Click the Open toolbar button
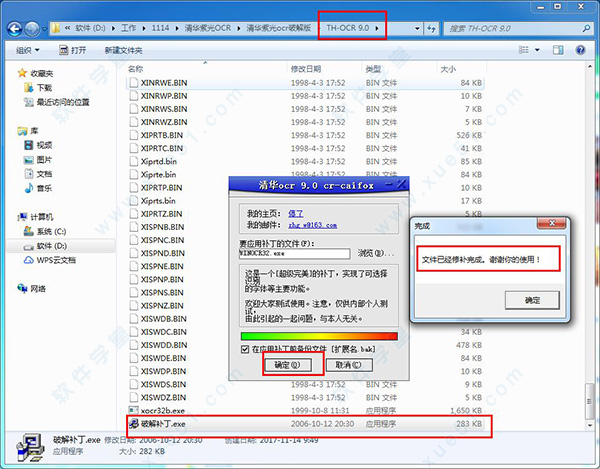This screenshot has height=469, width=600. coord(73,50)
